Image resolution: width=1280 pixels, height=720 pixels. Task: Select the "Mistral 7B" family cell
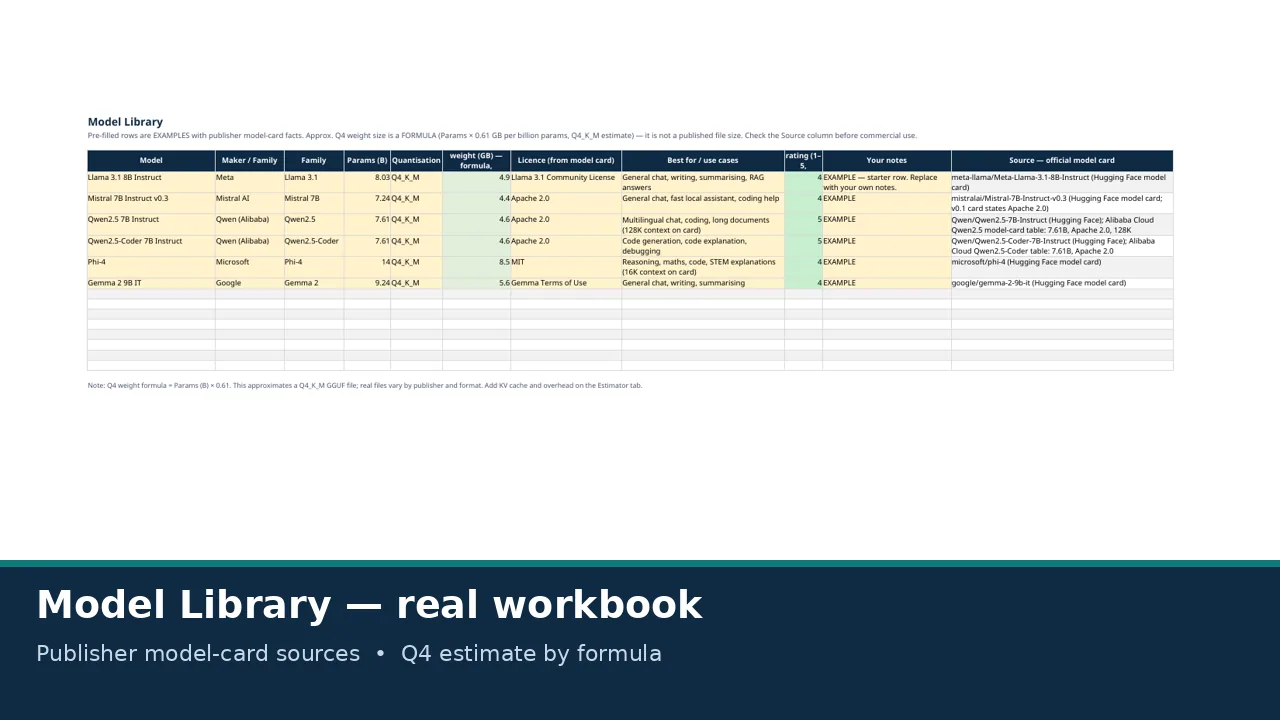click(x=314, y=203)
